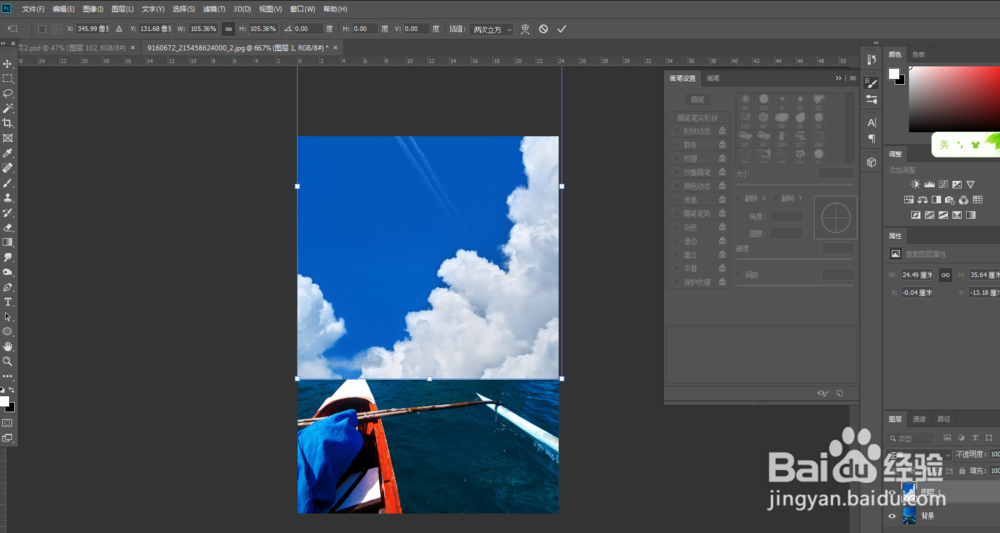Click the Properties W field (24.49 厘米)

click(918, 275)
